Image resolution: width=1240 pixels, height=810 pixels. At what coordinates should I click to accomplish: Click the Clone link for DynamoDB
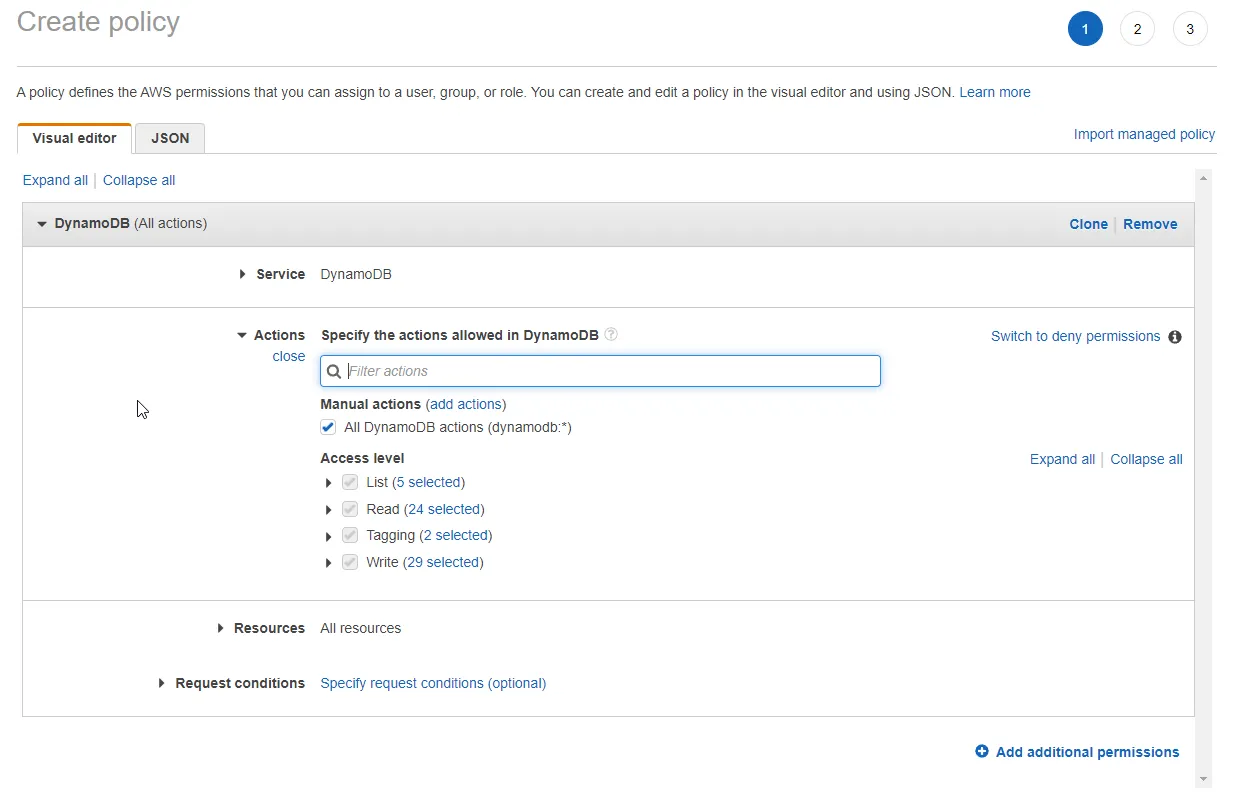pos(1088,224)
